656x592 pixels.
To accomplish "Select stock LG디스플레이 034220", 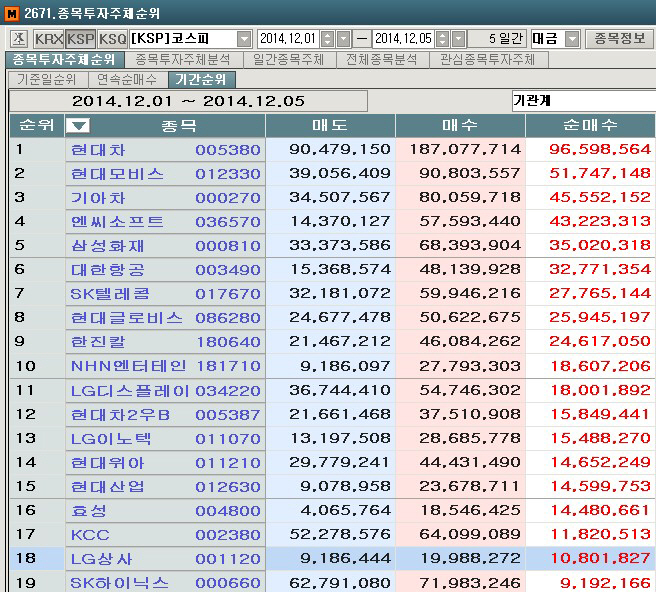I will (165, 391).
